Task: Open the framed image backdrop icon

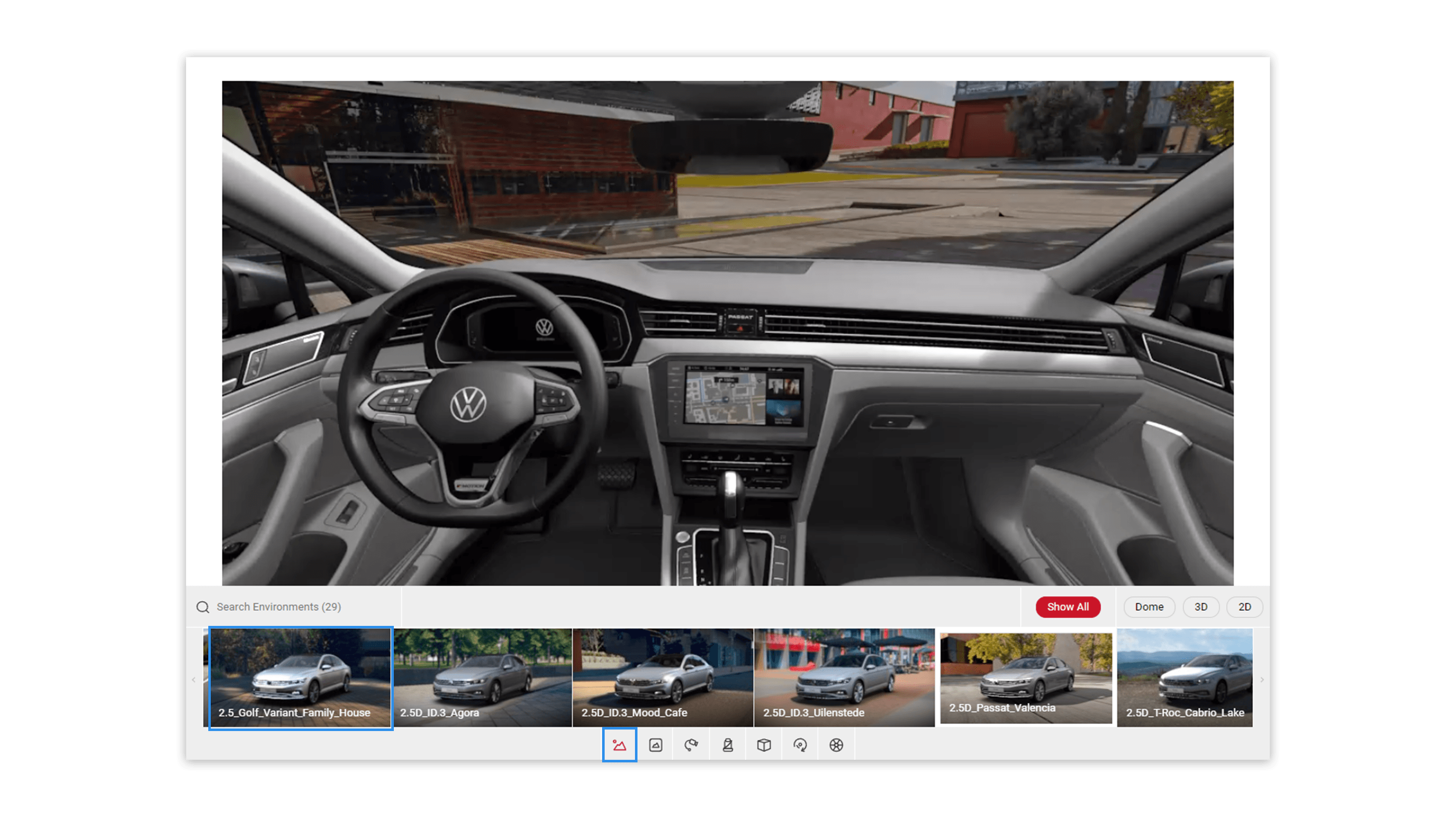Action: pyautogui.click(x=656, y=745)
